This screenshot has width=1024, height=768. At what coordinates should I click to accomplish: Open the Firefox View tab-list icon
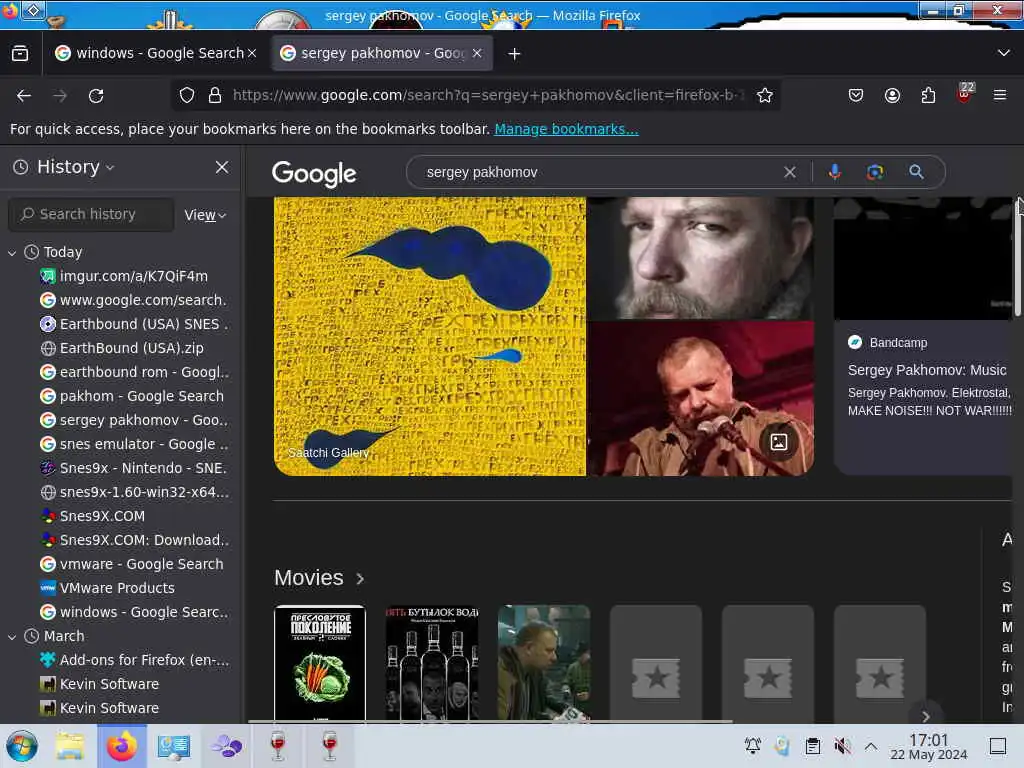tap(20, 54)
